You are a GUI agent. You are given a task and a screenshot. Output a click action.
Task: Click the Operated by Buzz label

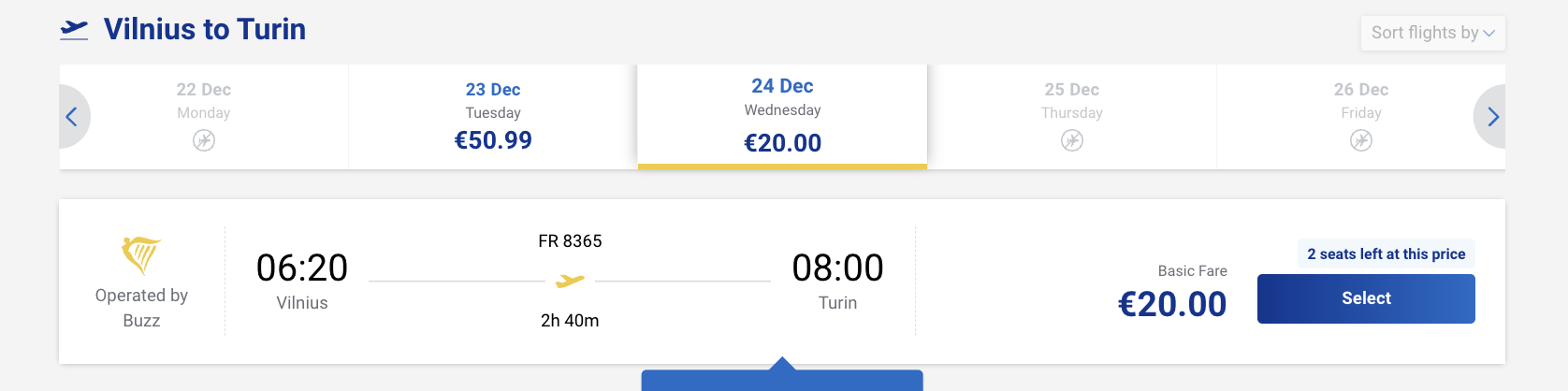click(x=141, y=308)
